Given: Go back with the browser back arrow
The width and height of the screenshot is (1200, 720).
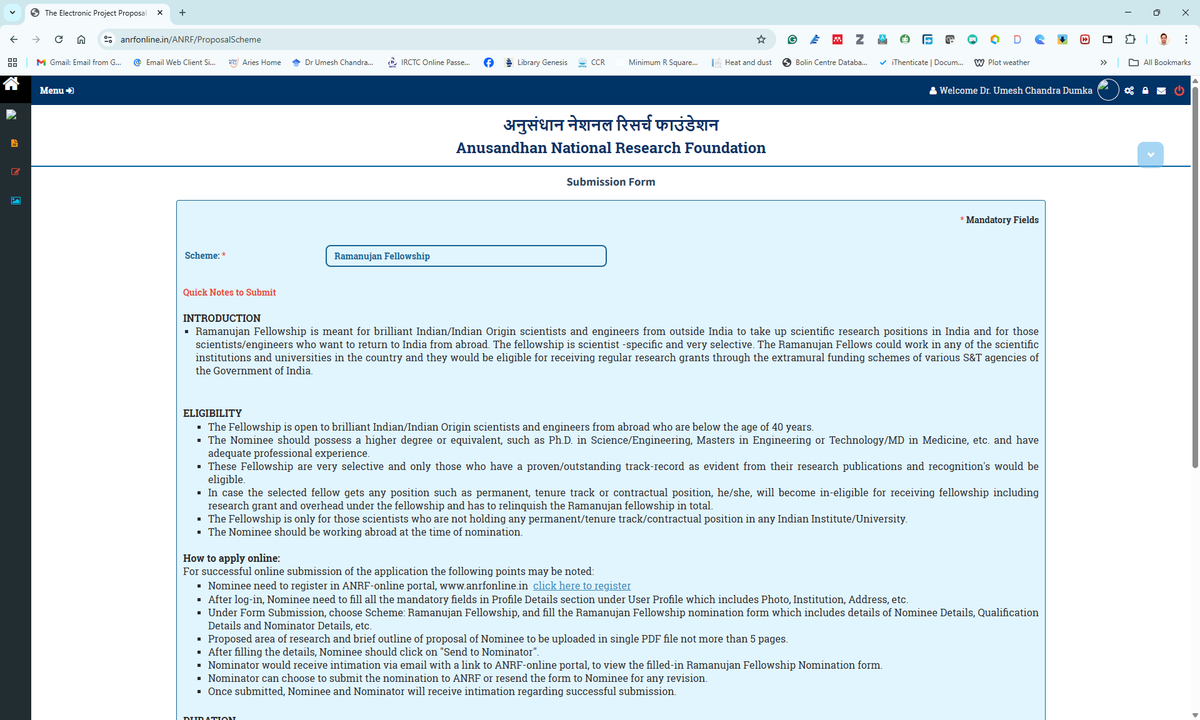Looking at the screenshot, I should (x=13, y=39).
